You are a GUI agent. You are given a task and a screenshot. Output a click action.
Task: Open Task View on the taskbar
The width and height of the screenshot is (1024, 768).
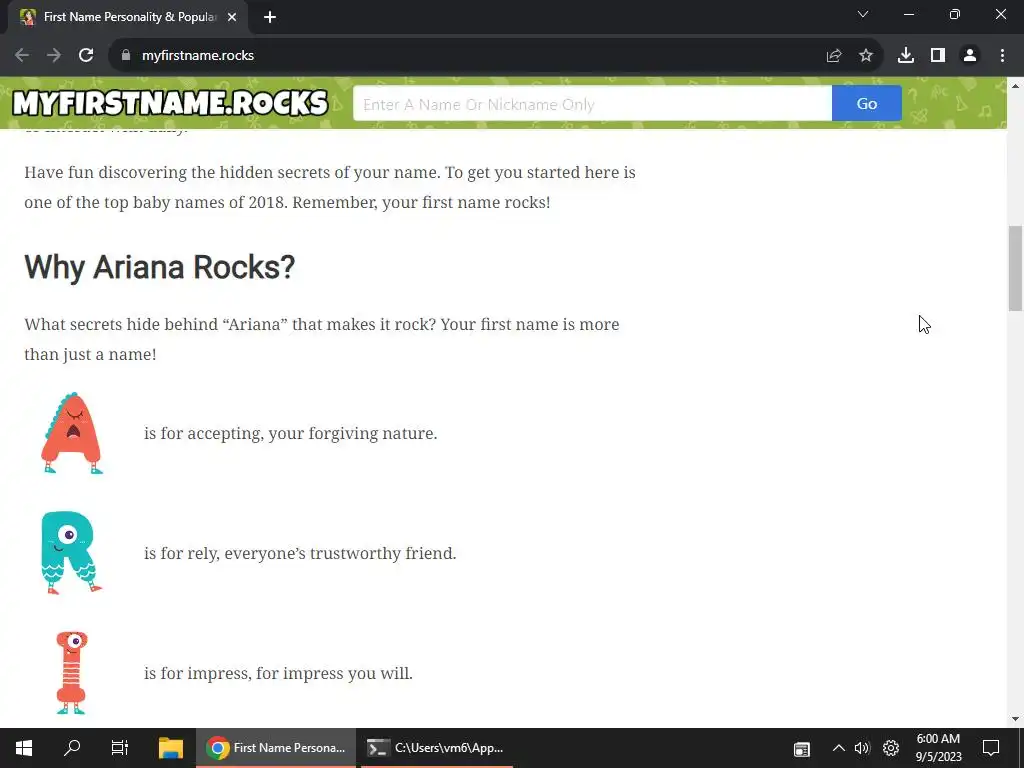coord(120,748)
